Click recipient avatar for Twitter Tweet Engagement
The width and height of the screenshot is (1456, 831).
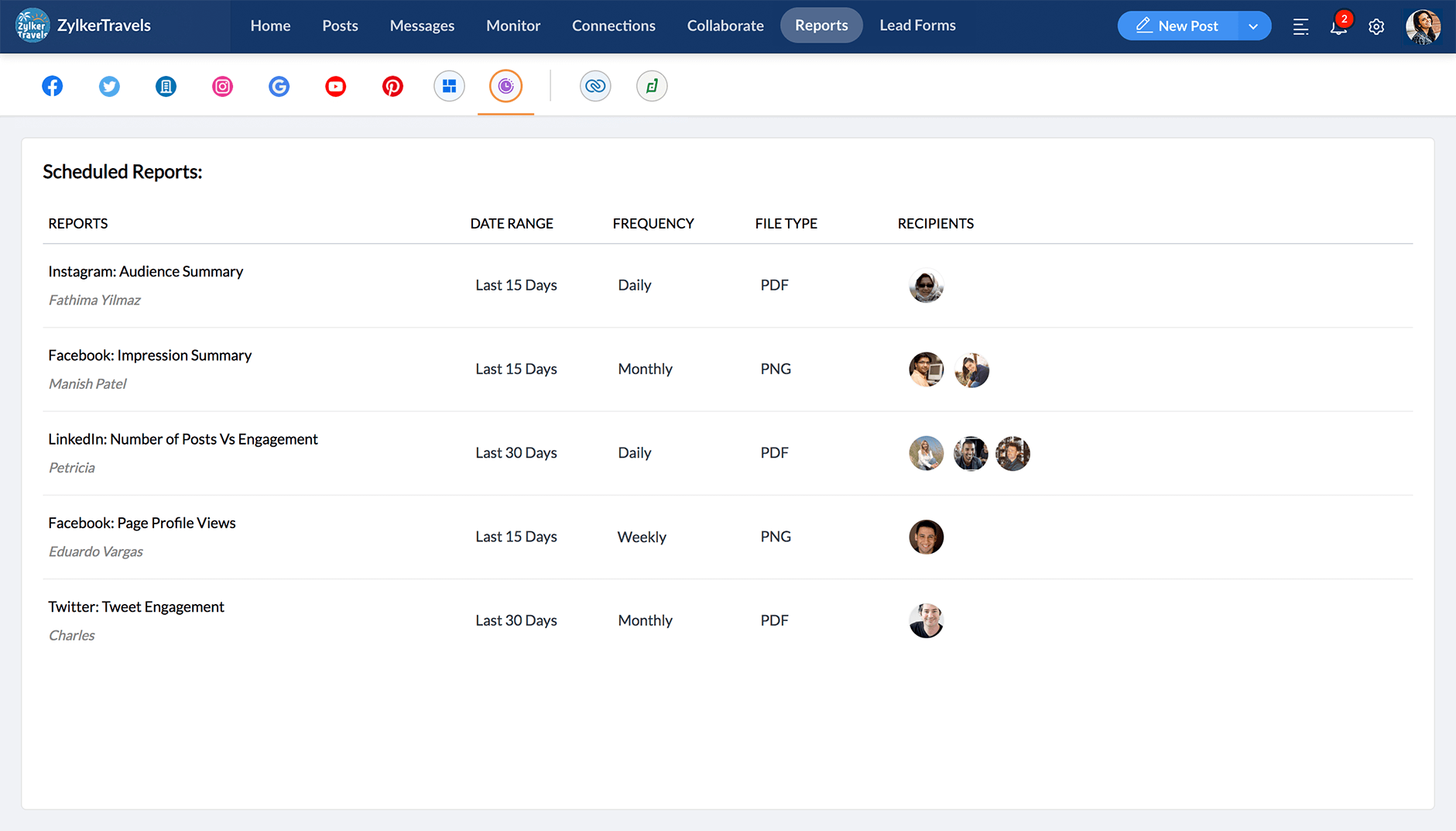(x=926, y=620)
